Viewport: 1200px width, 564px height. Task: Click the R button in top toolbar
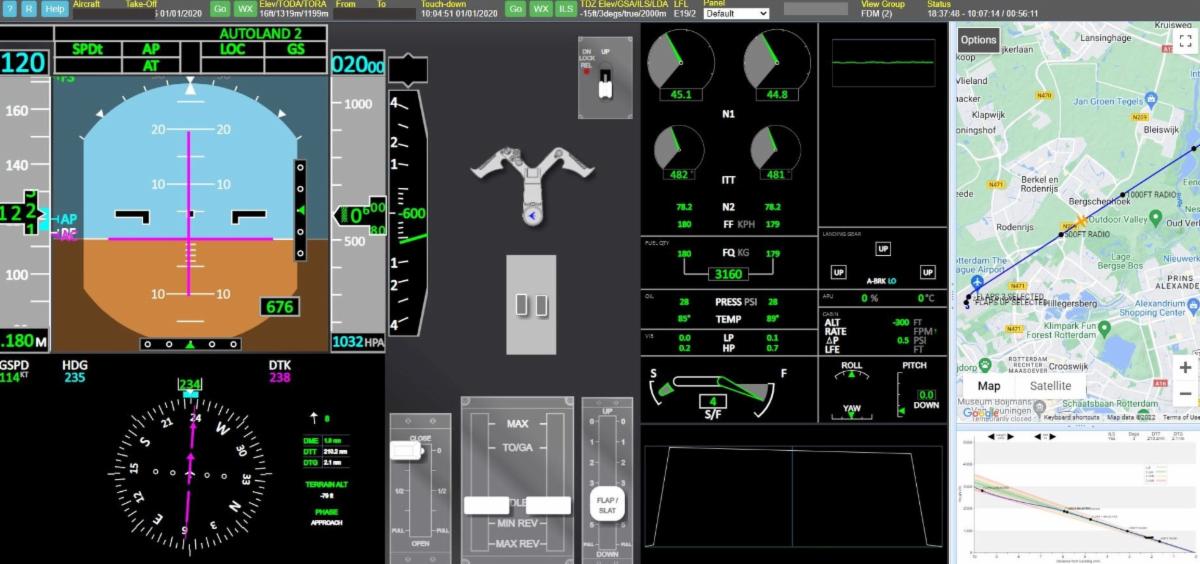29,9
